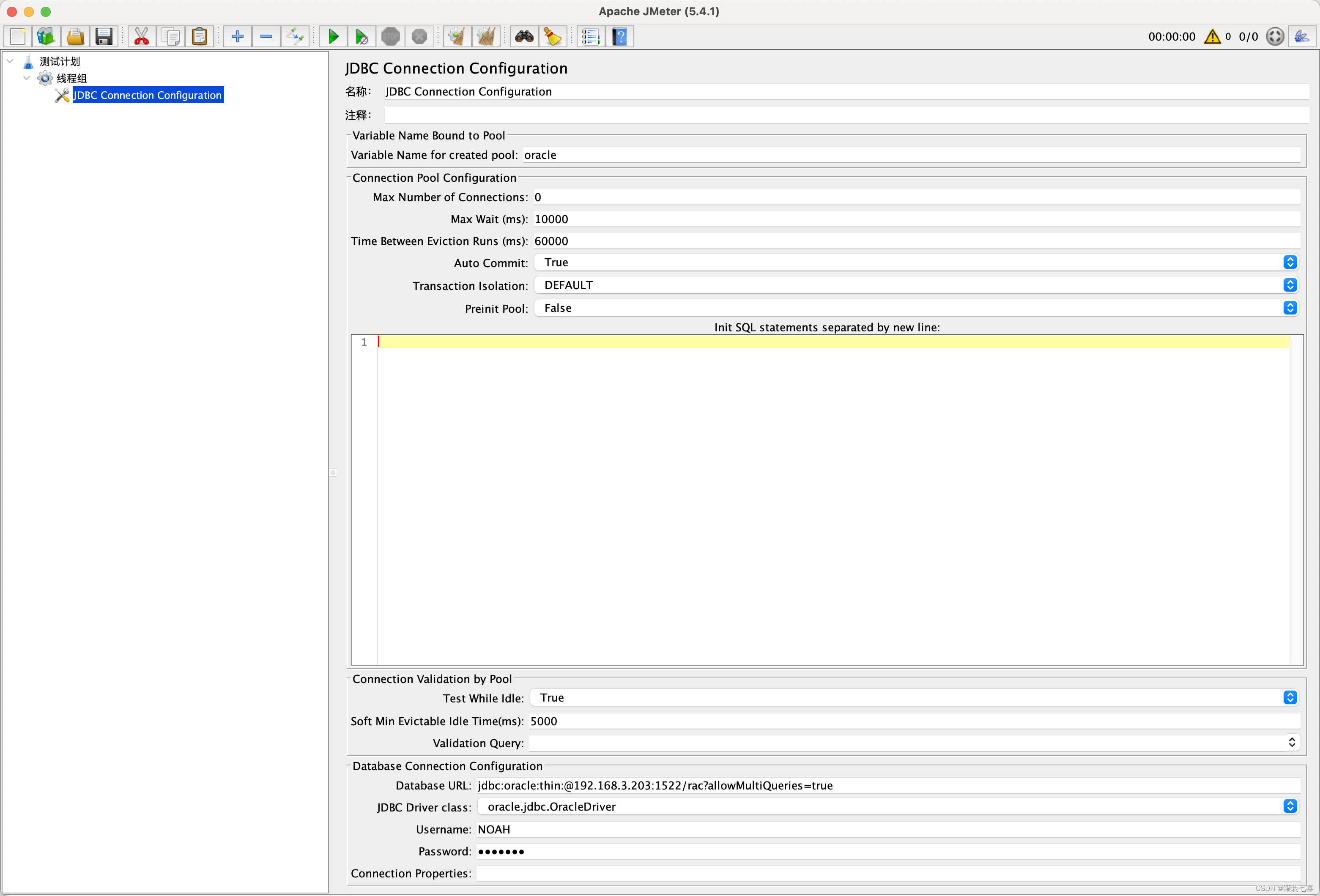Click the remote engine feather icon
1320x896 pixels.
1302,37
